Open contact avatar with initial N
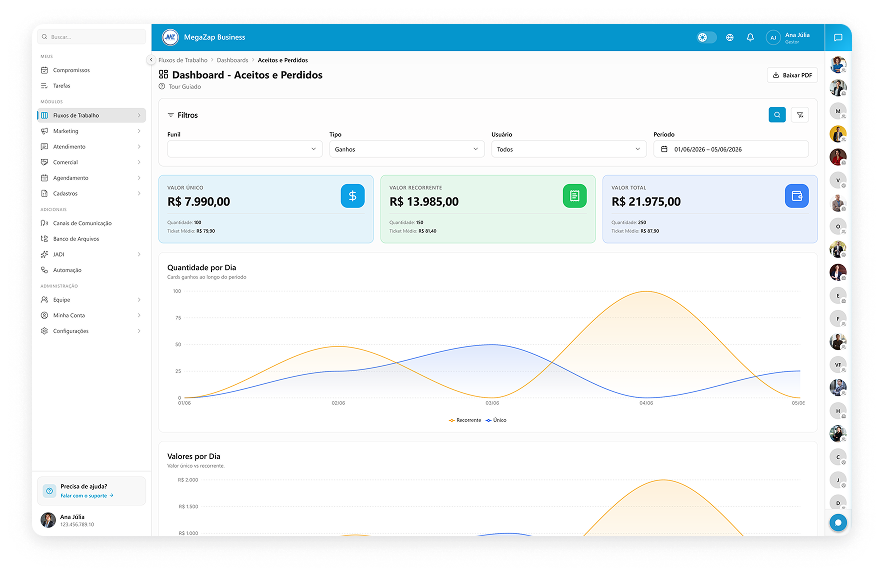 [x=838, y=111]
